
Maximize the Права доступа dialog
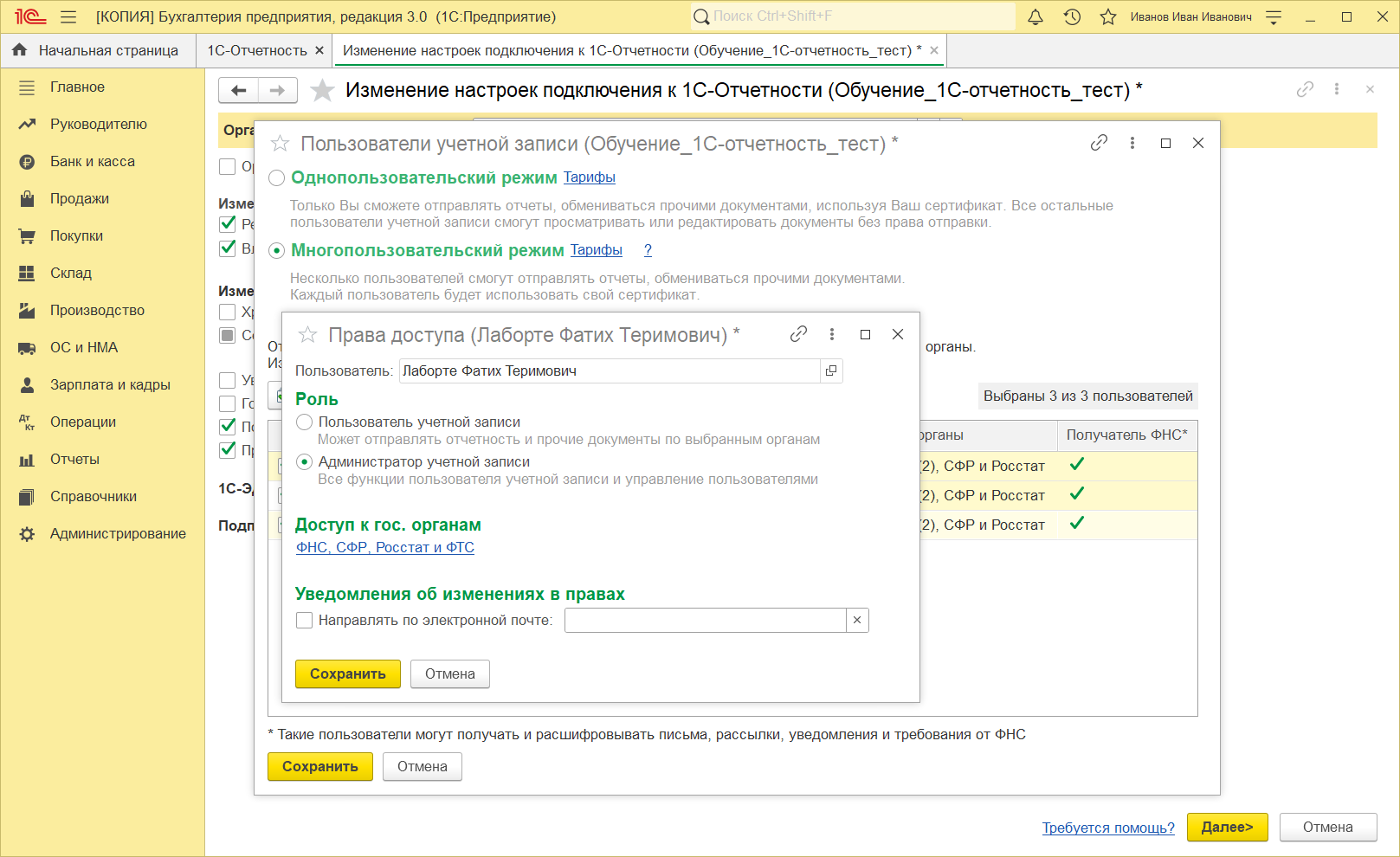coord(865,334)
